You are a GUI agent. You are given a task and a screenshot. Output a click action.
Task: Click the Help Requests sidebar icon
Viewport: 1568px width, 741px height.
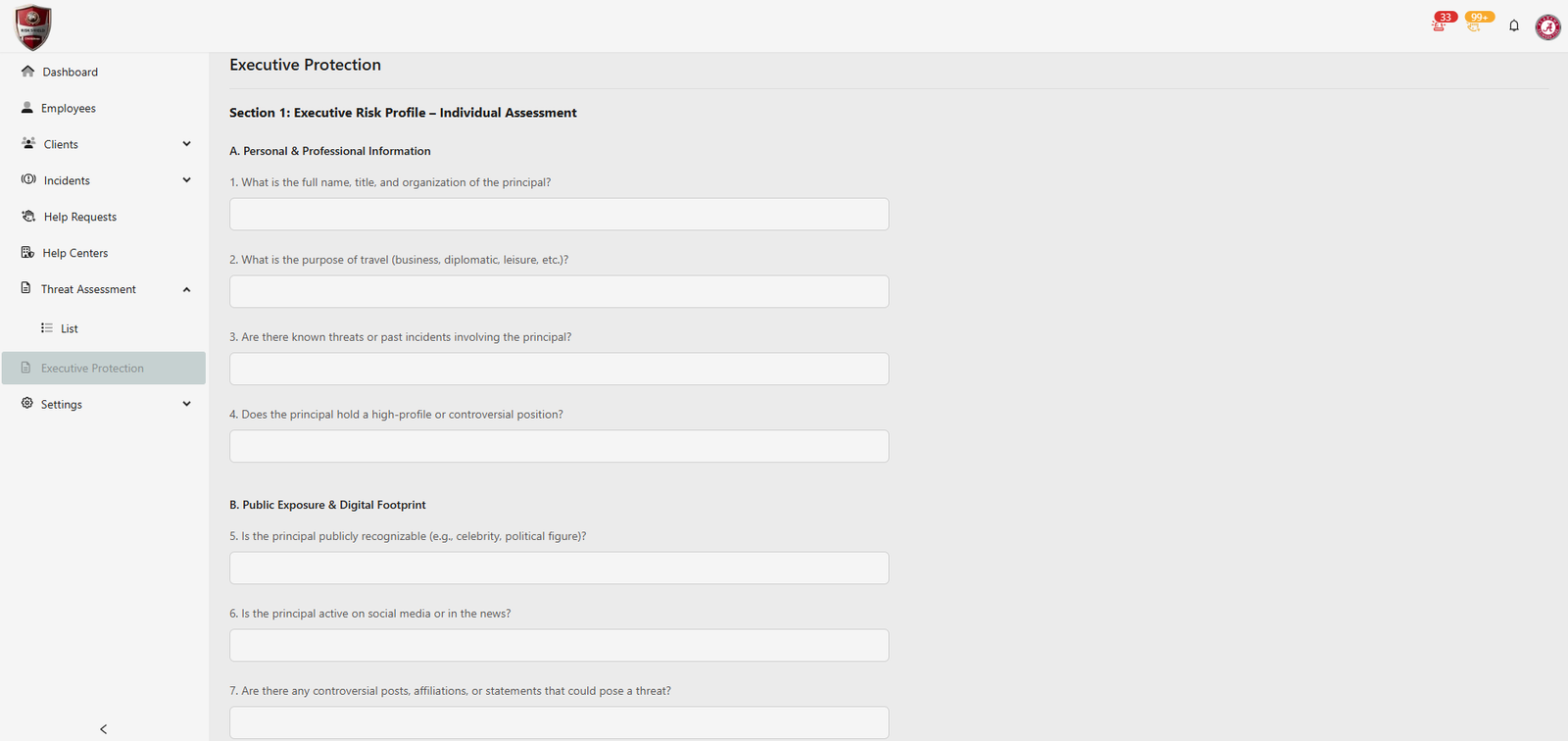tap(28, 217)
